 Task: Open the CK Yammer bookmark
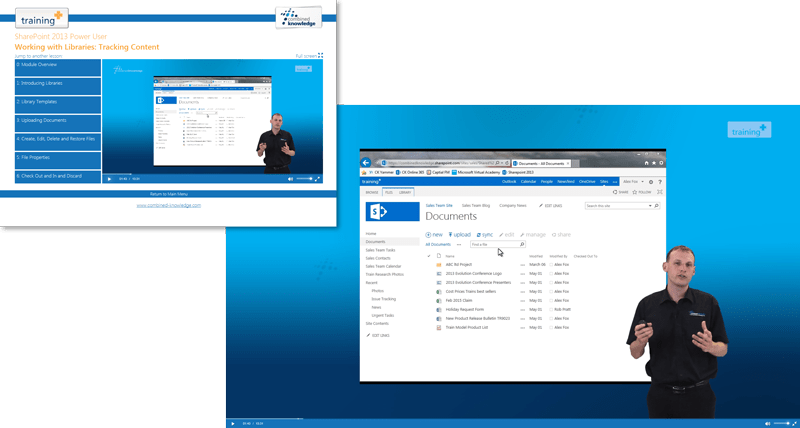[x=381, y=172]
